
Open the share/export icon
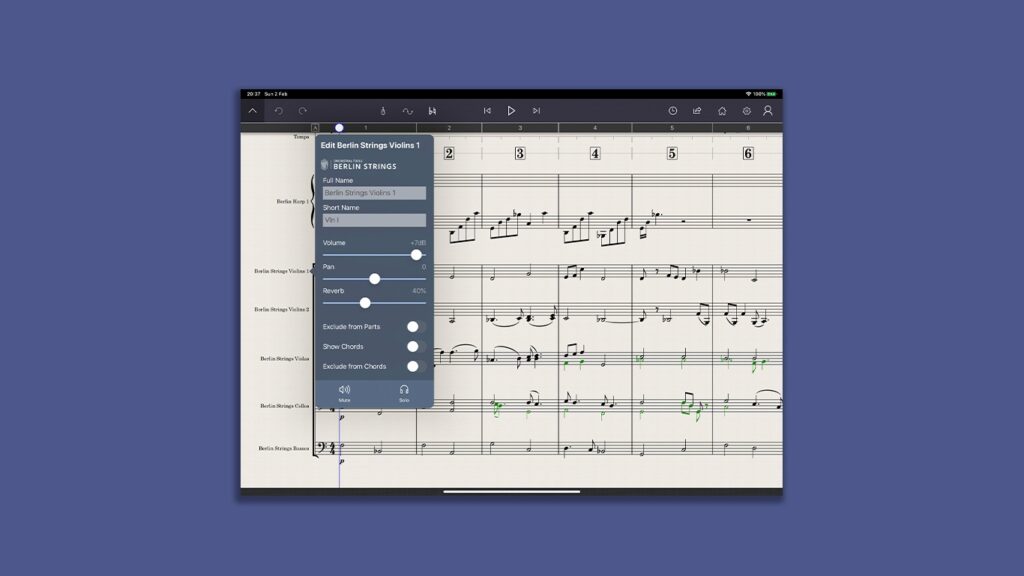click(697, 111)
